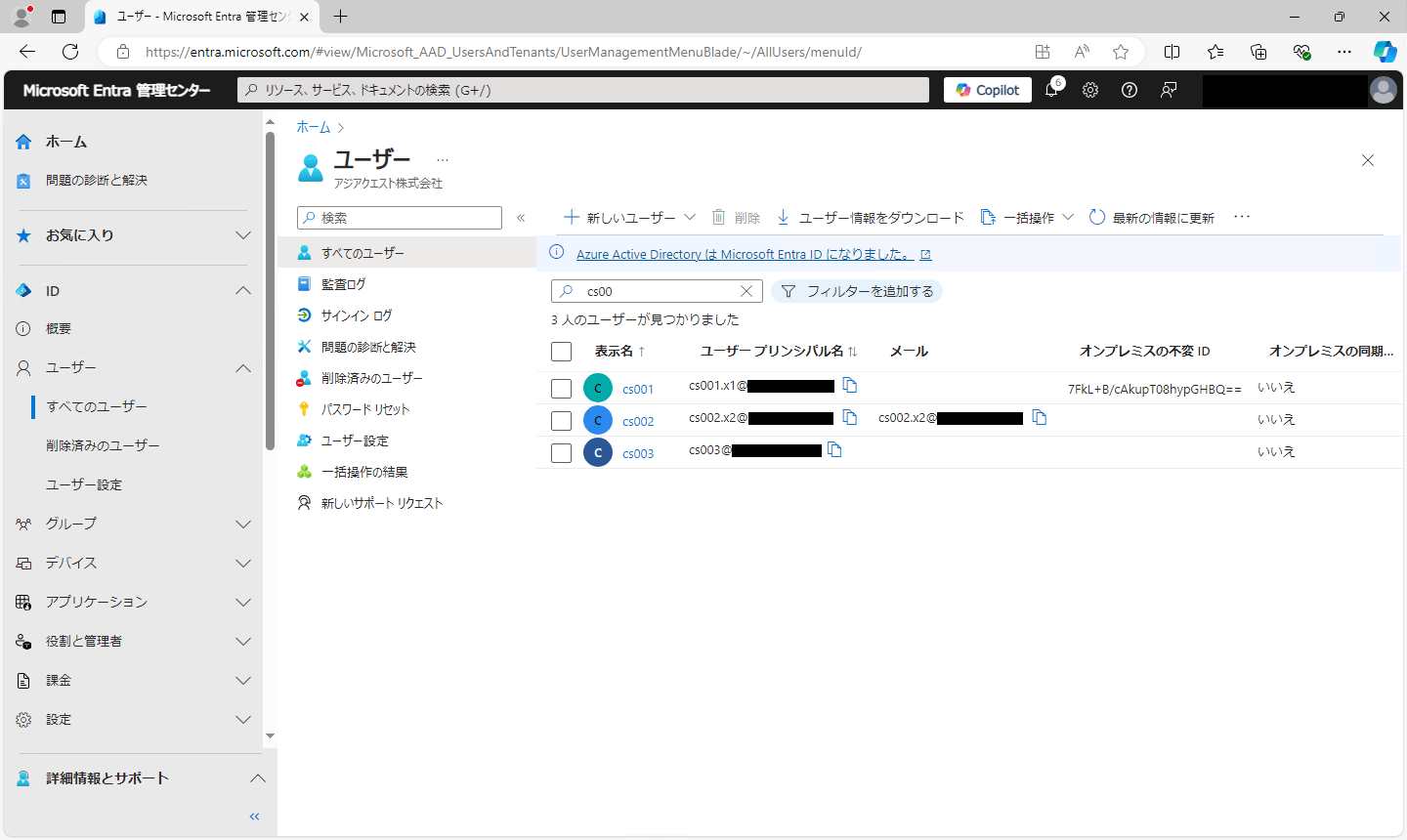
Task: Click ユーザー情報をダウンロード
Action: tap(870, 218)
